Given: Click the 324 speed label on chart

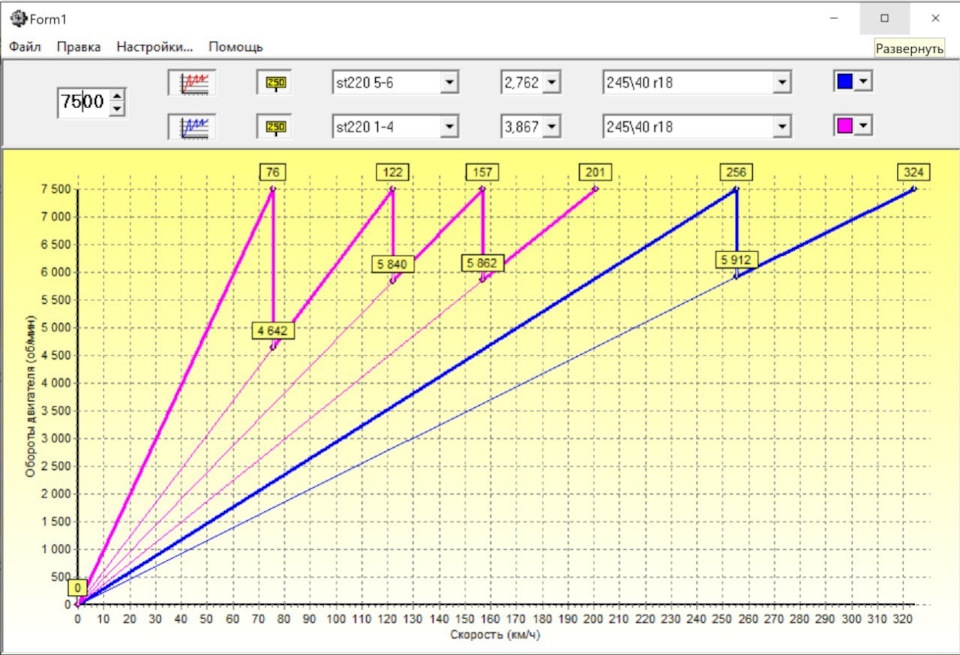Looking at the screenshot, I should coord(913,173).
